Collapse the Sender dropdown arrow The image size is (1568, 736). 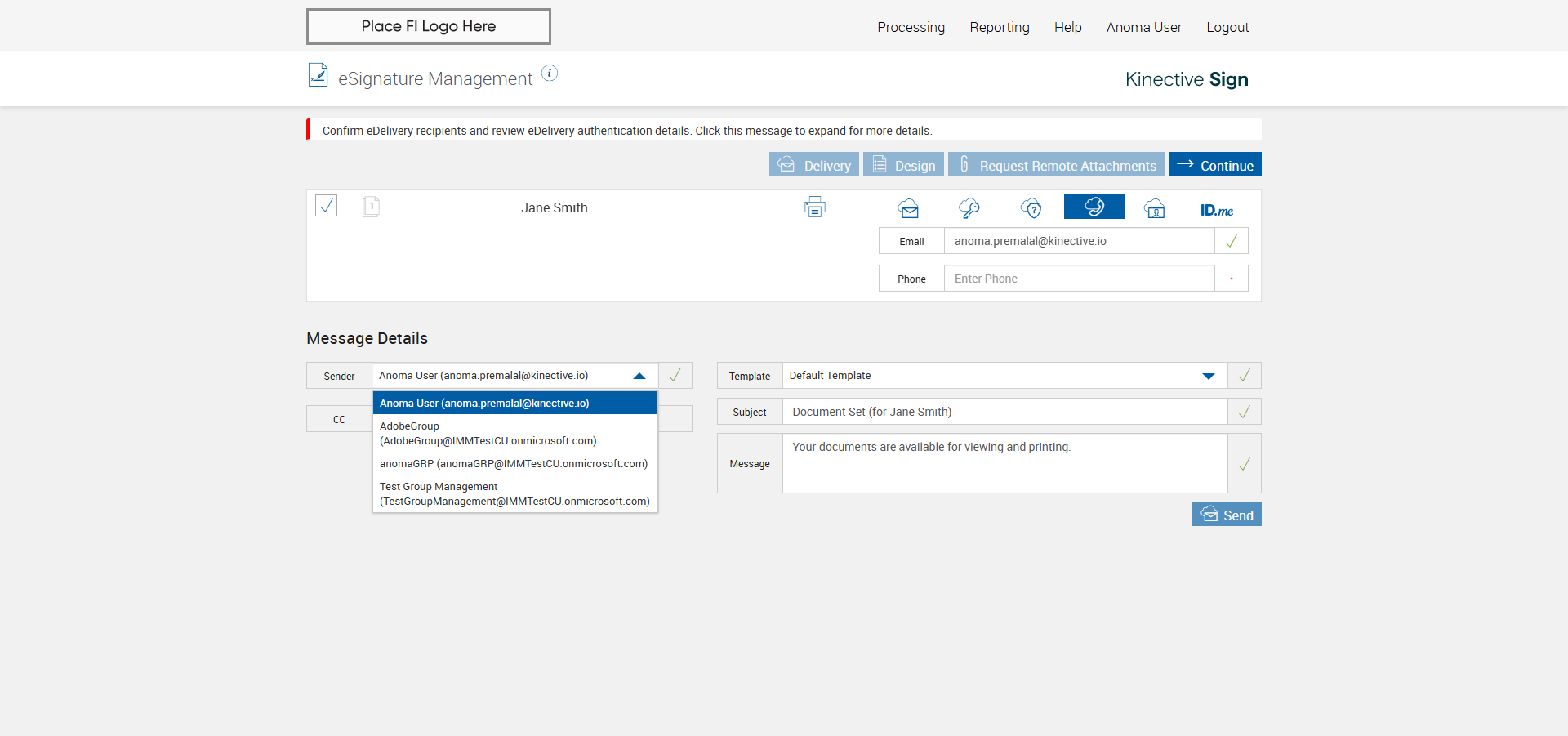click(639, 376)
